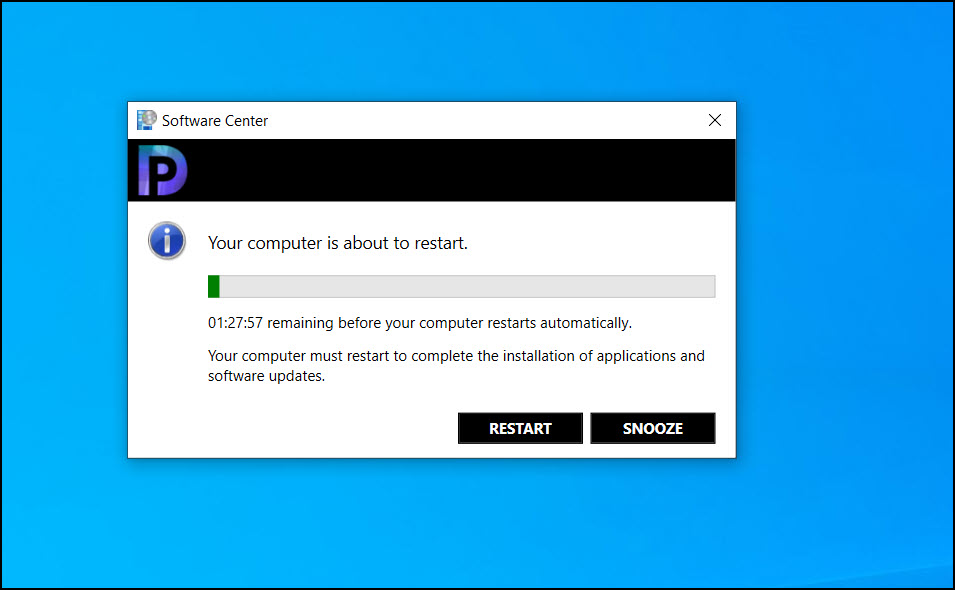The width and height of the screenshot is (955, 590).
Task: Close the Software Center dialog
Action: (x=715, y=121)
